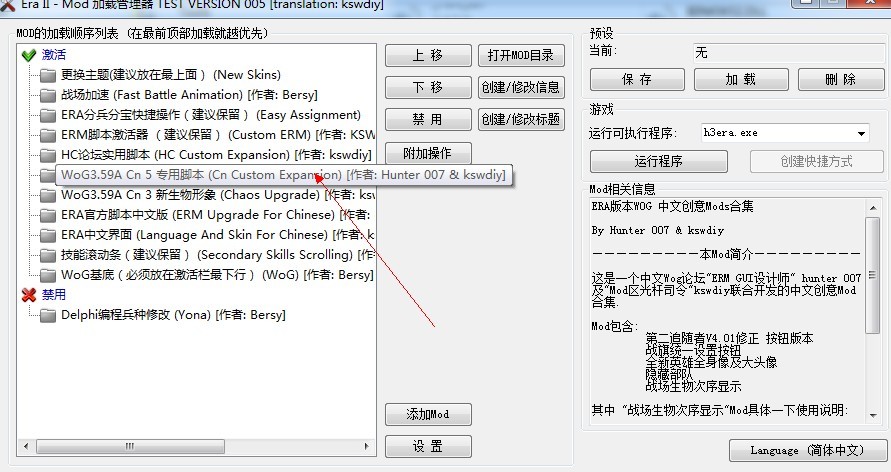Screen dimensions: 891x472
Task: Click folder icon of ERA分兵分宝快捷操作 mod
Action: point(48,115)
